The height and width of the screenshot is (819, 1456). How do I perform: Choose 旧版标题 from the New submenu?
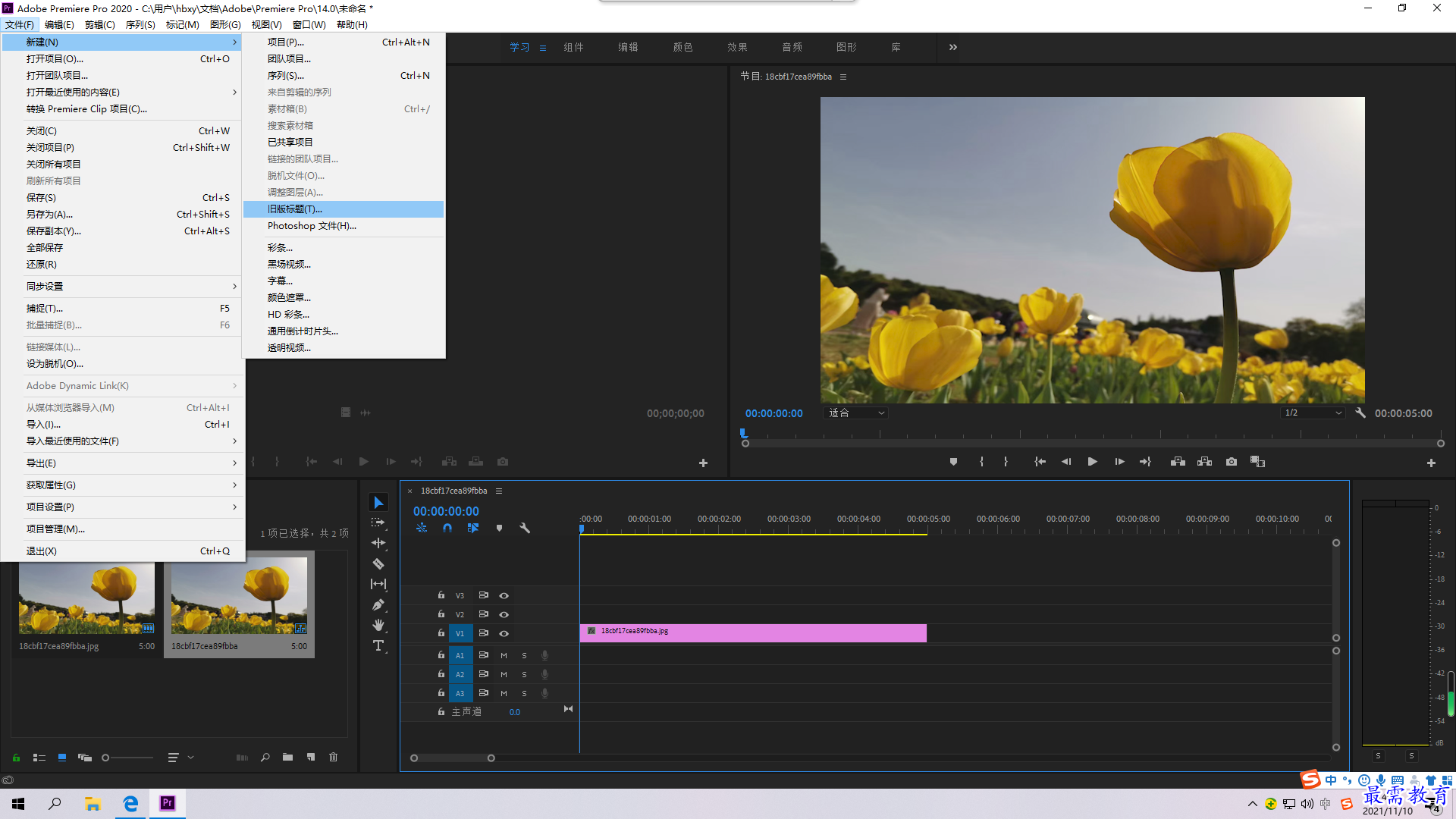(x=344, y=209)
